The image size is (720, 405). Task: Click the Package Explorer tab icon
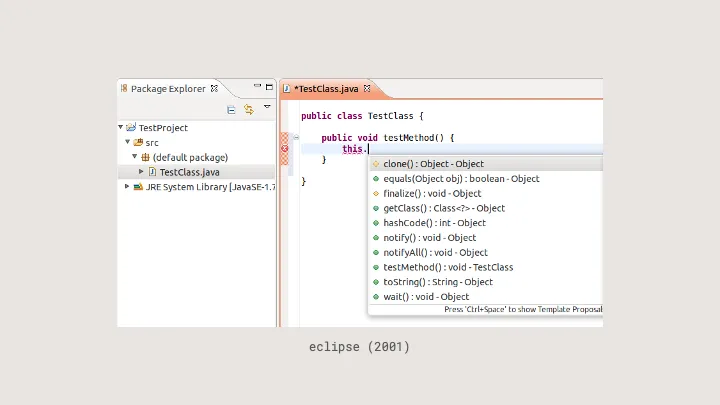click(124, 88)
